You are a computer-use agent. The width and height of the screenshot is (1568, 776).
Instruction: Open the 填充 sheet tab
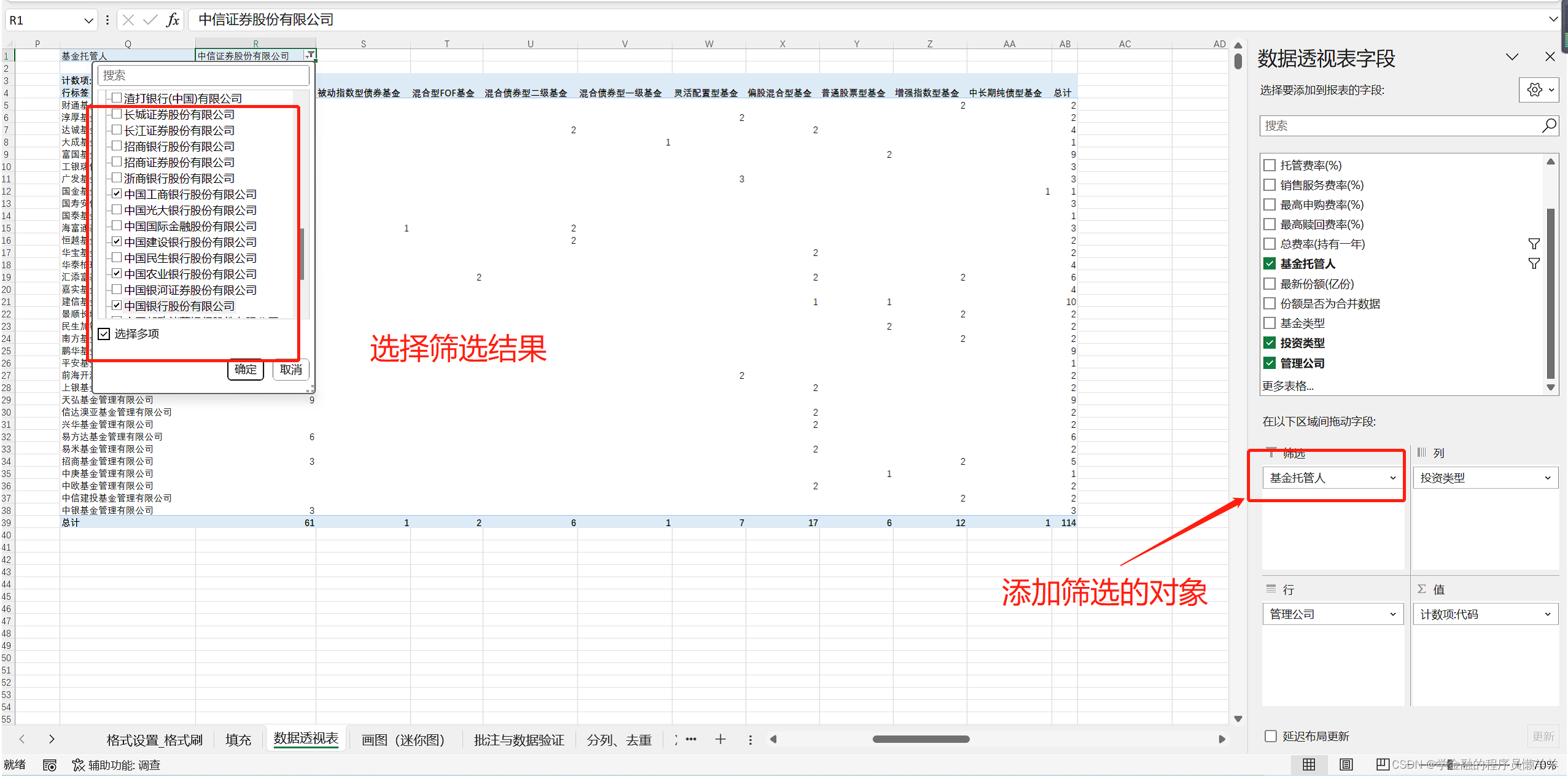(238, 740)
